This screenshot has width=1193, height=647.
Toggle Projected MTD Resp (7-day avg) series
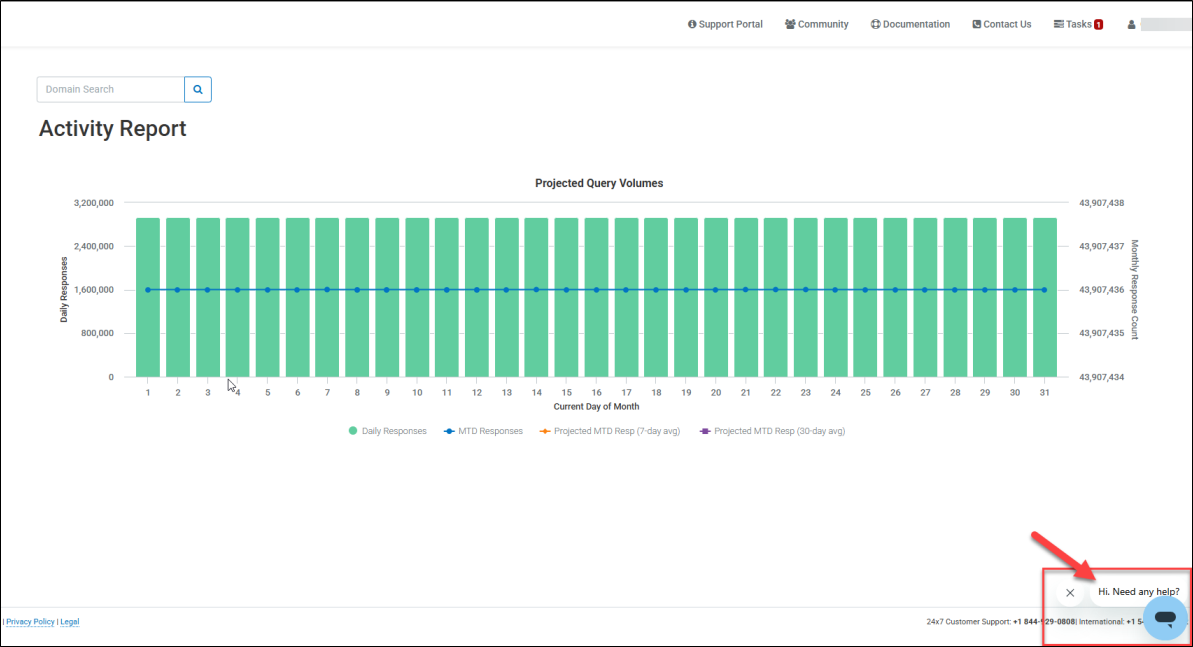point(610,431)
